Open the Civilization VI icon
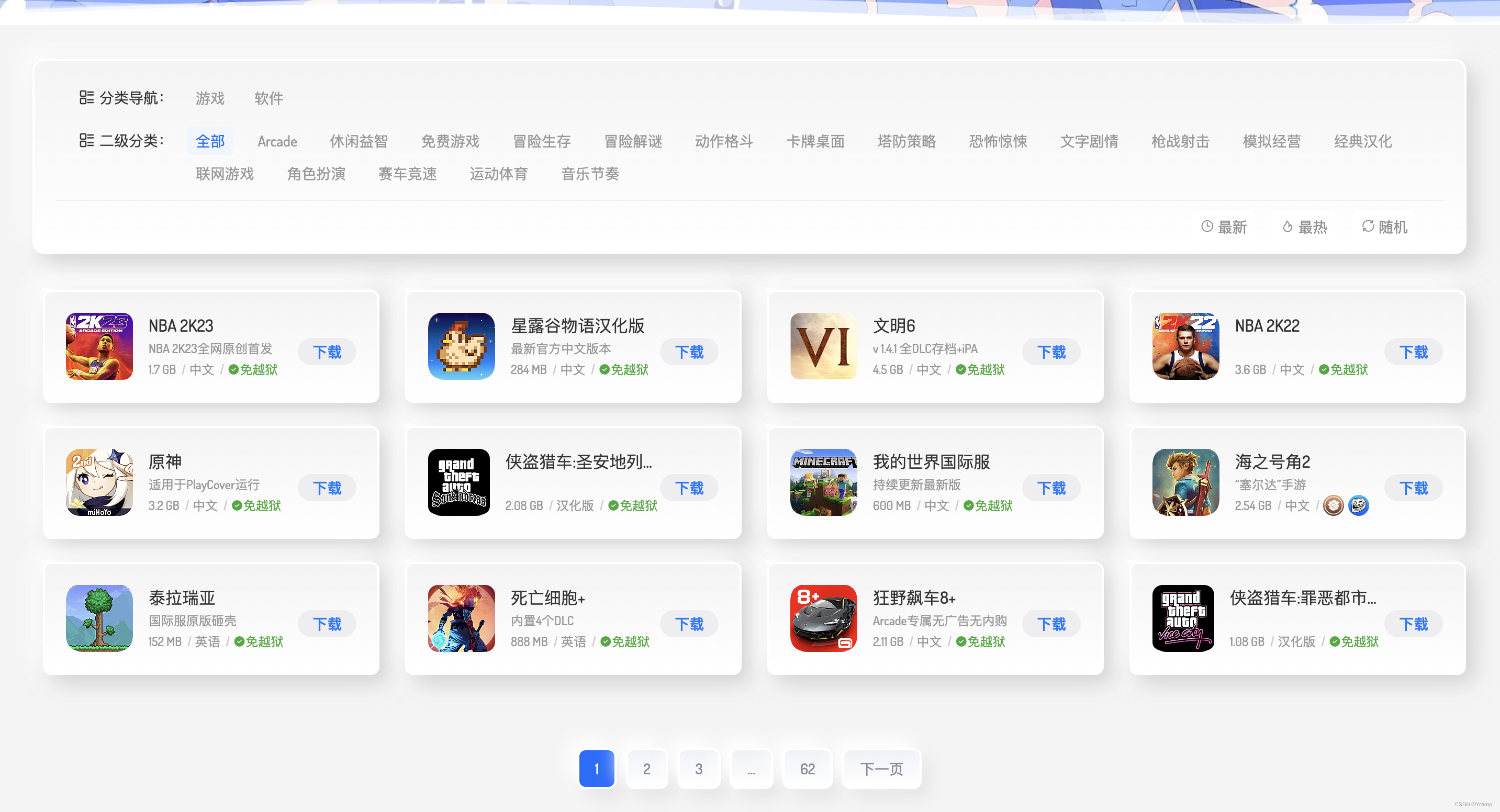This screenshot has height=812, width=1500. pos(823,346)
